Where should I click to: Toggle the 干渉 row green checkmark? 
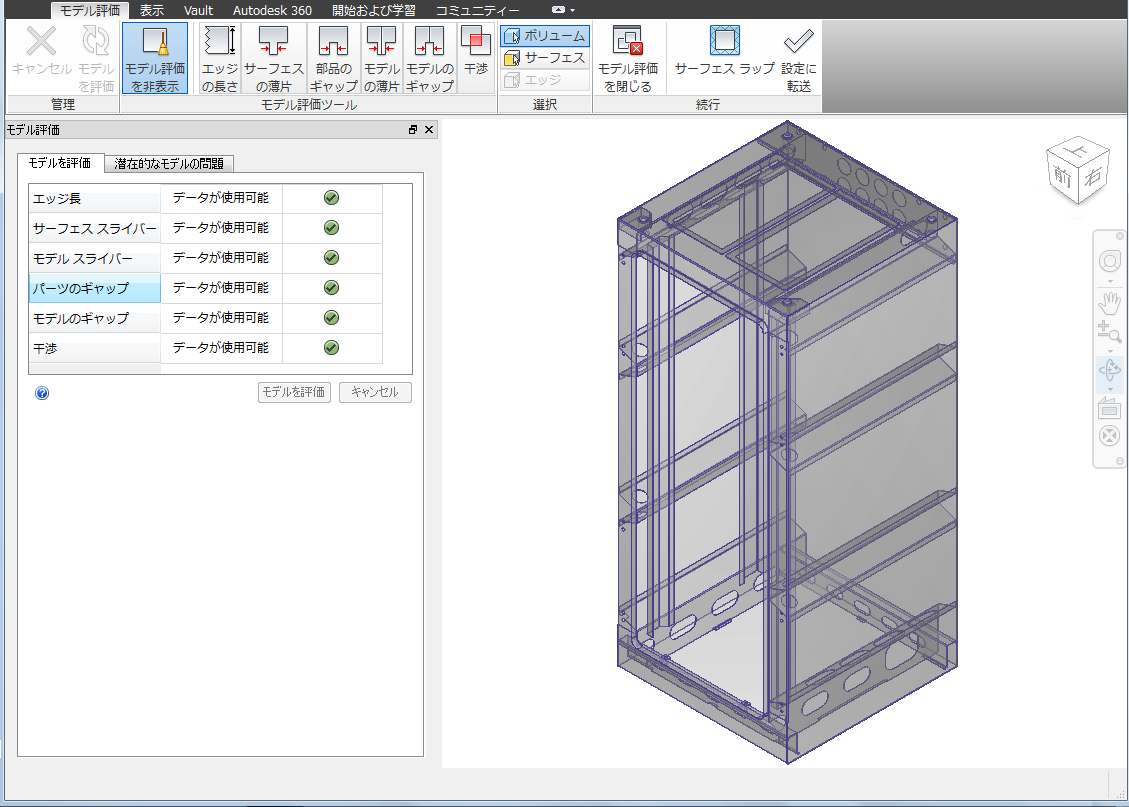coord(331,347)
